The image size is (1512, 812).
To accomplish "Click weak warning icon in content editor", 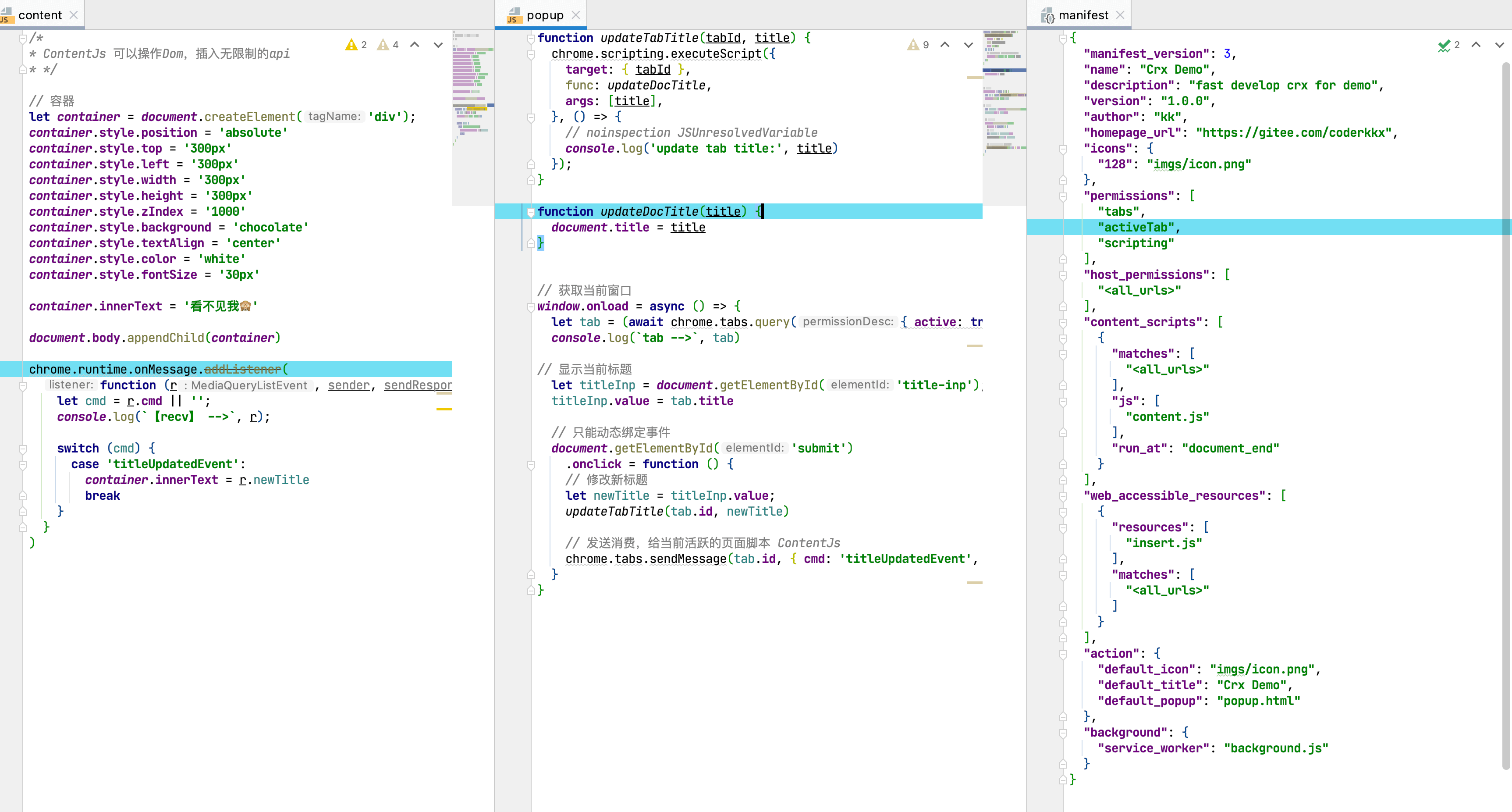I will coord(383,45).
